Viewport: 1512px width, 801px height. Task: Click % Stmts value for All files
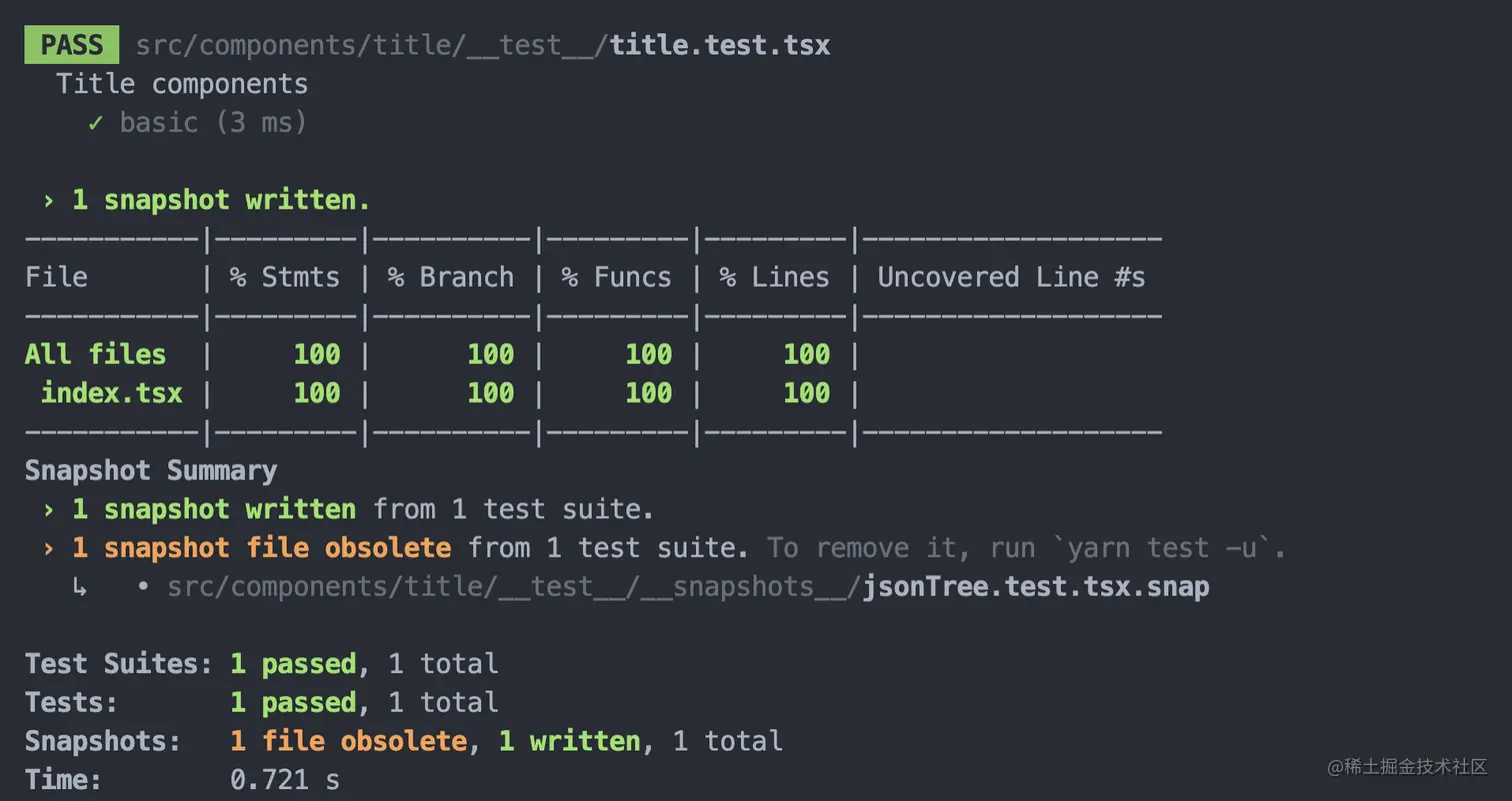coord(317,354)
